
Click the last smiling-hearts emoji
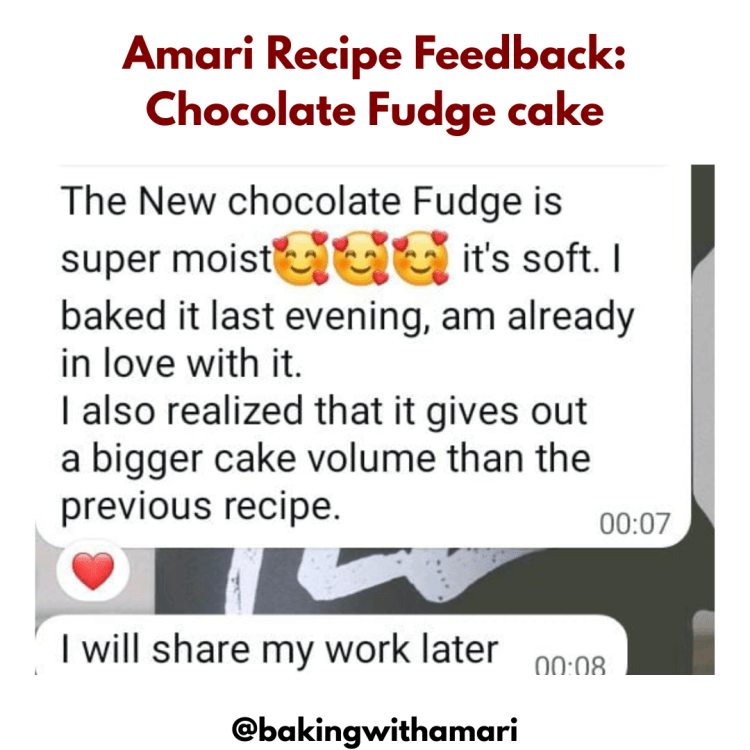click(420, 258)
